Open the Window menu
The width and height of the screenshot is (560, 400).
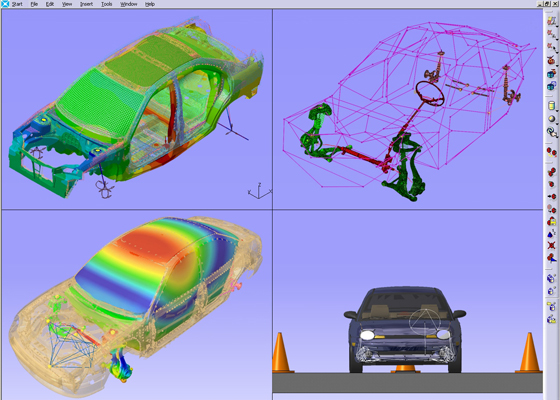pyautogui.click(x=129, y=4)
